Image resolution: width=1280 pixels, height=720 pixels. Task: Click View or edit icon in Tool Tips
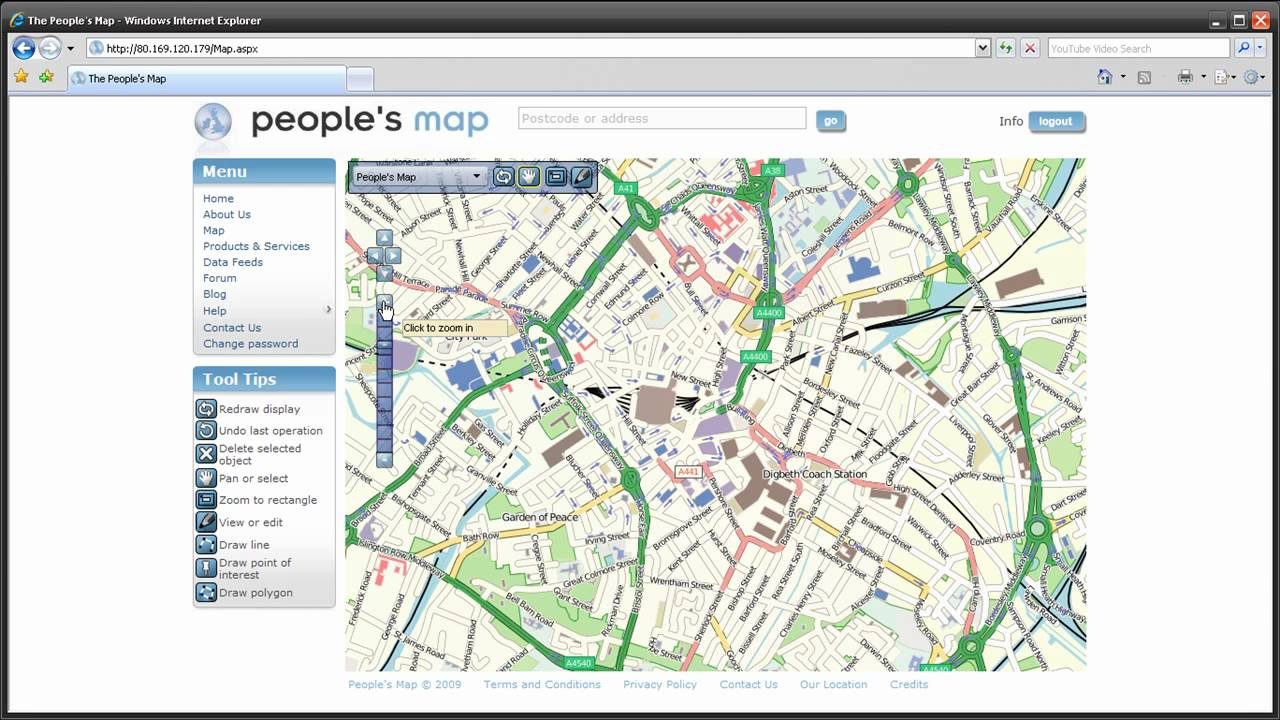(x=206, y=522)
